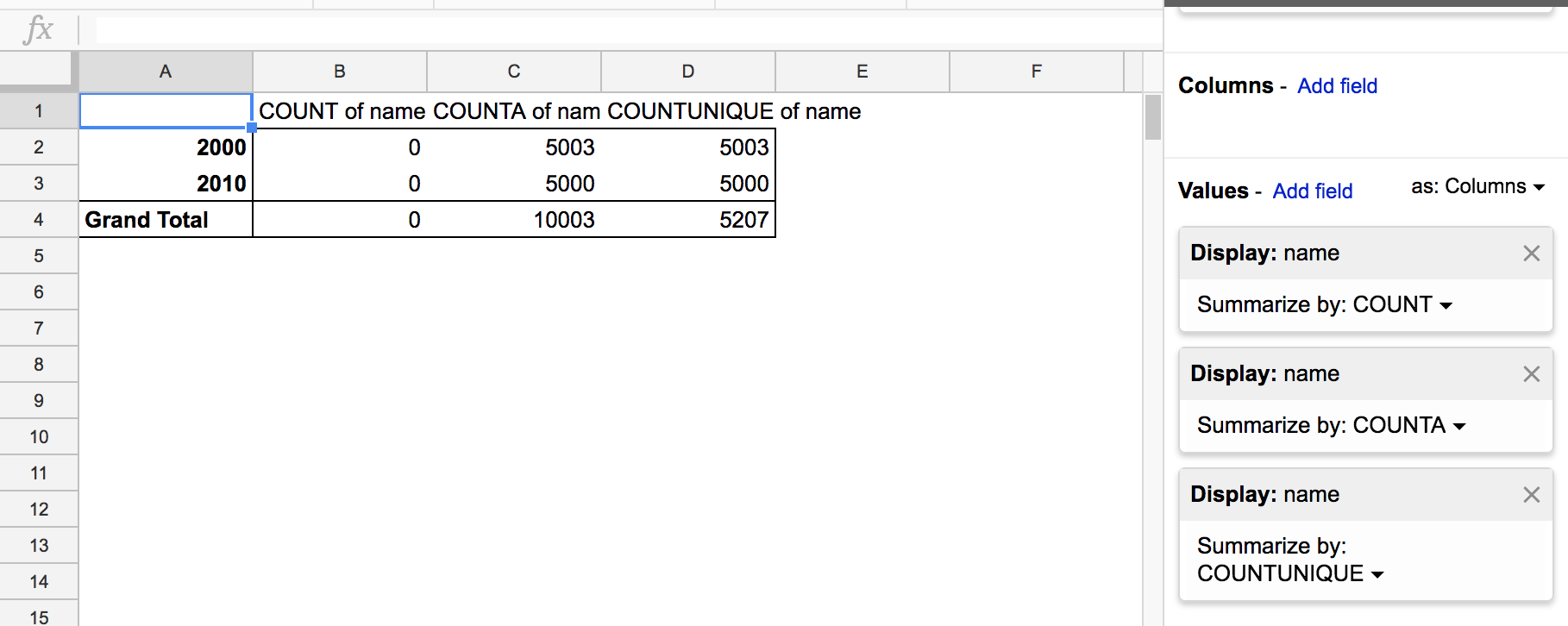The width and height of the screenshot is (1568, 626).
Task: Click the formula bar input
Action: [628, 30]
